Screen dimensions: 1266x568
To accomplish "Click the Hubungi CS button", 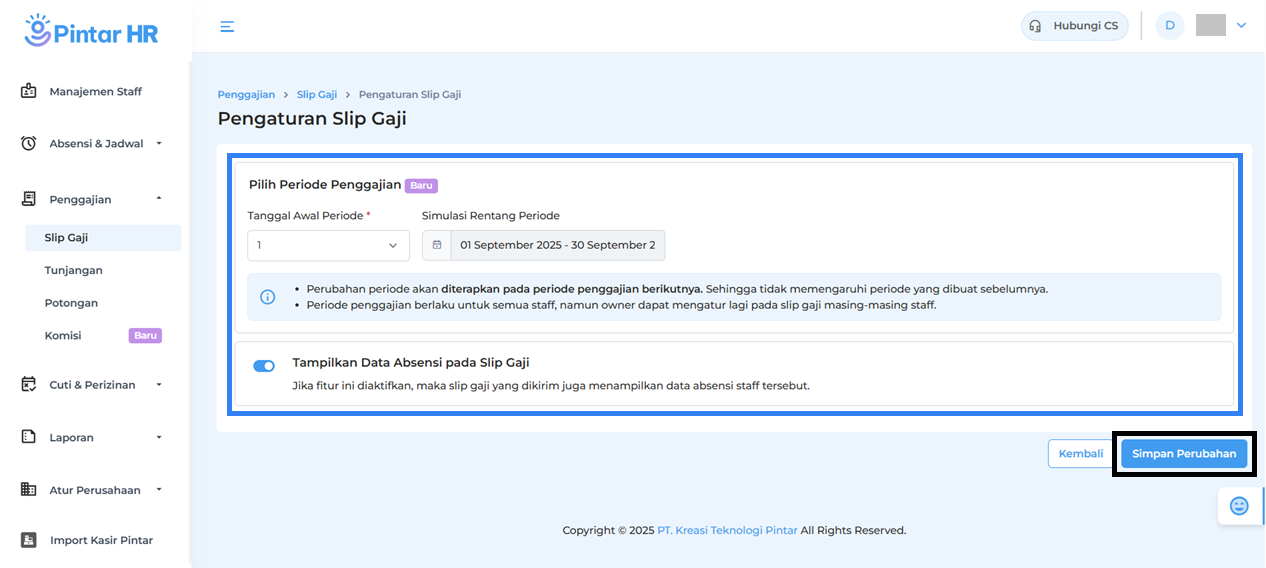I will pos(1075,26).
